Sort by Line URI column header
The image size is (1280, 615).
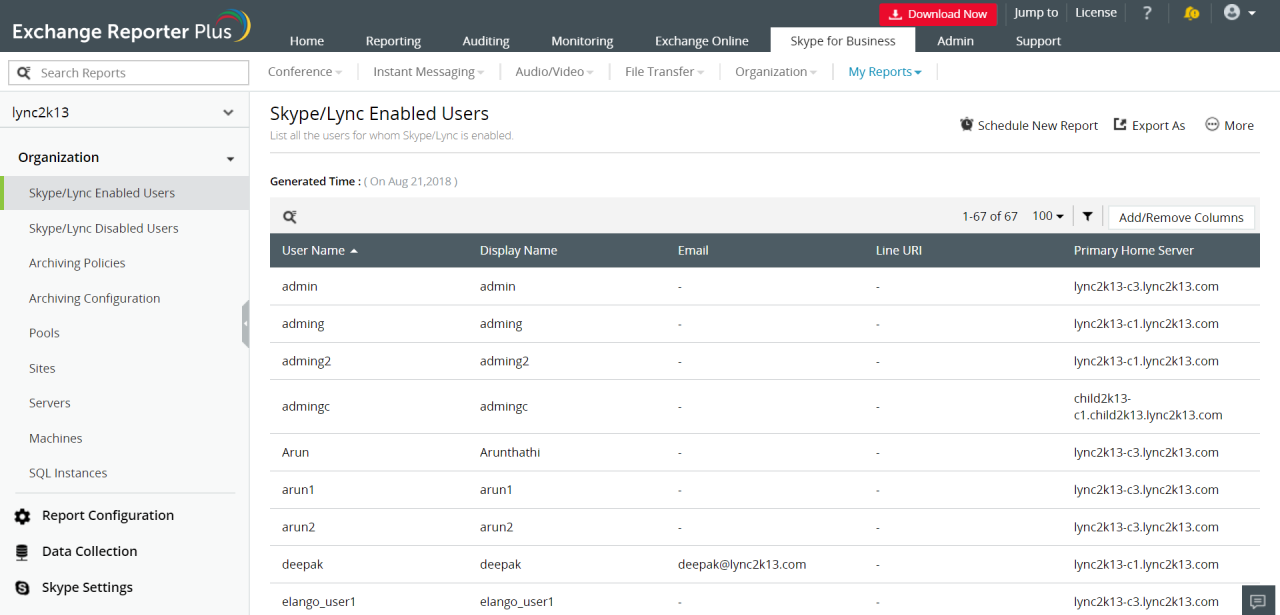899,251
